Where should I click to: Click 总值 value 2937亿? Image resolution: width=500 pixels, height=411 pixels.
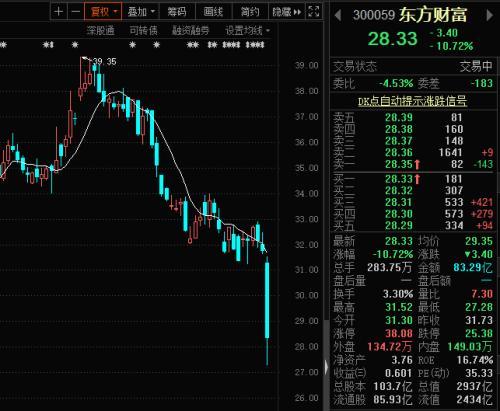pyautogui.click(x=475, y=386)
